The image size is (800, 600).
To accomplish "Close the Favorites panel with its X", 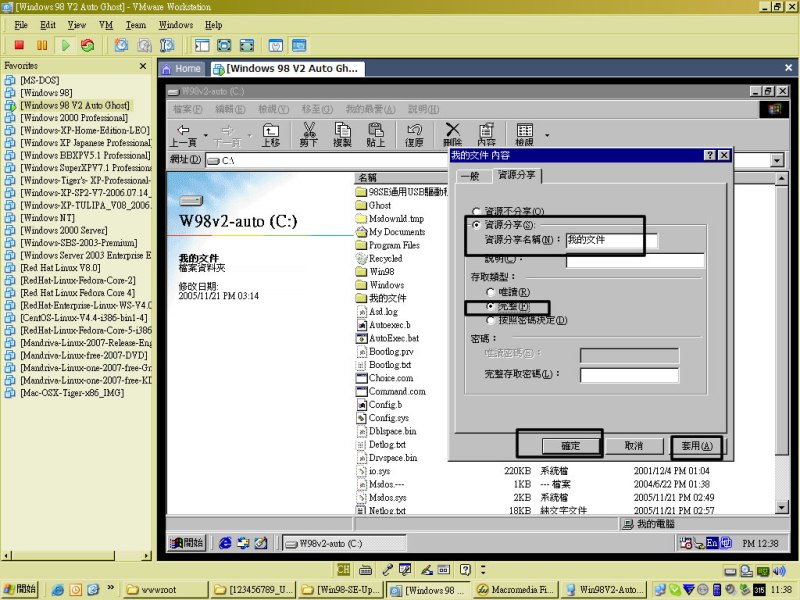I will pyautogui.click(x=143, y=66).
